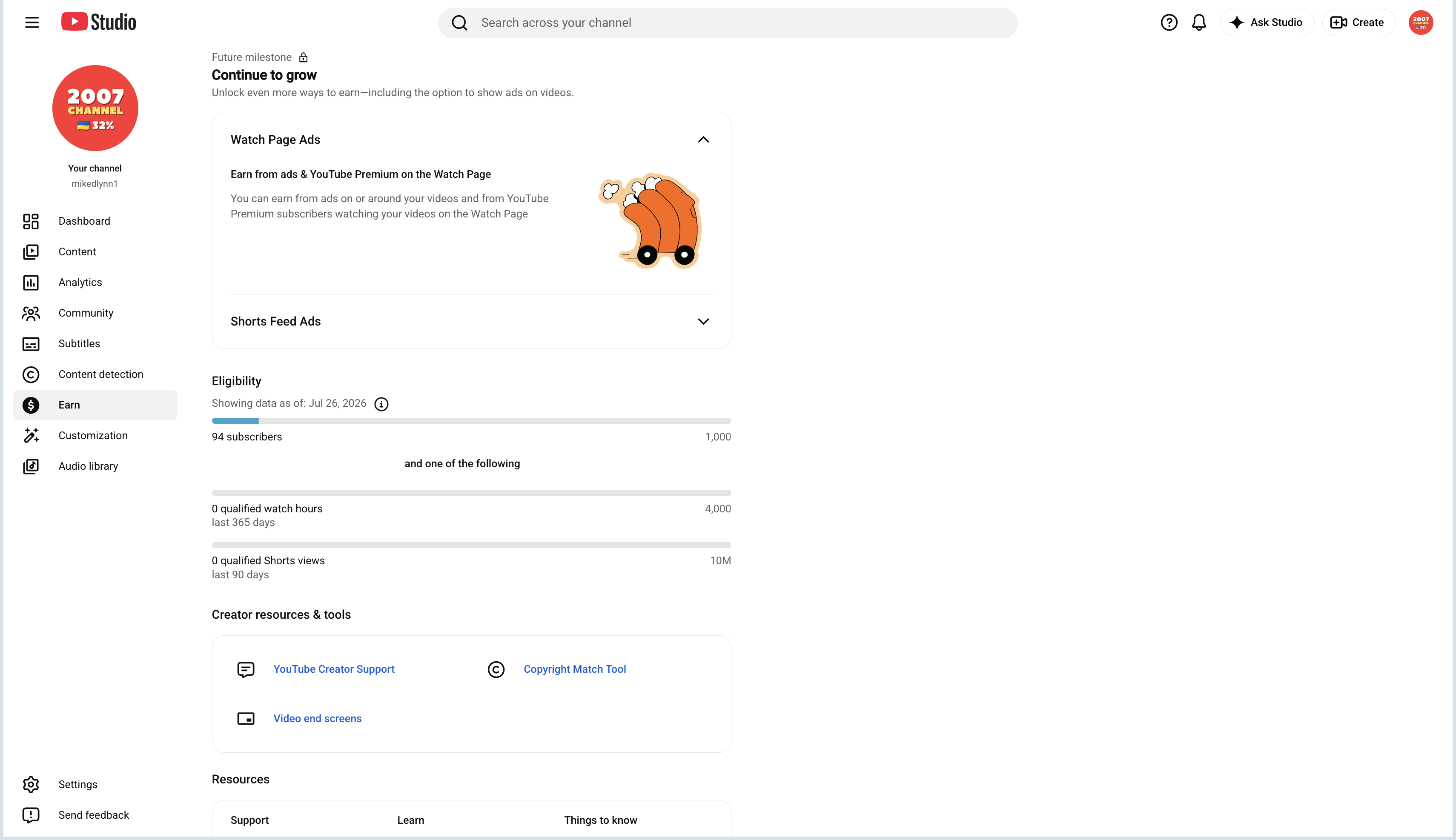The image size is (1456, 840).
Task: Click the search magnifier icon
Action: pos(459,23)
